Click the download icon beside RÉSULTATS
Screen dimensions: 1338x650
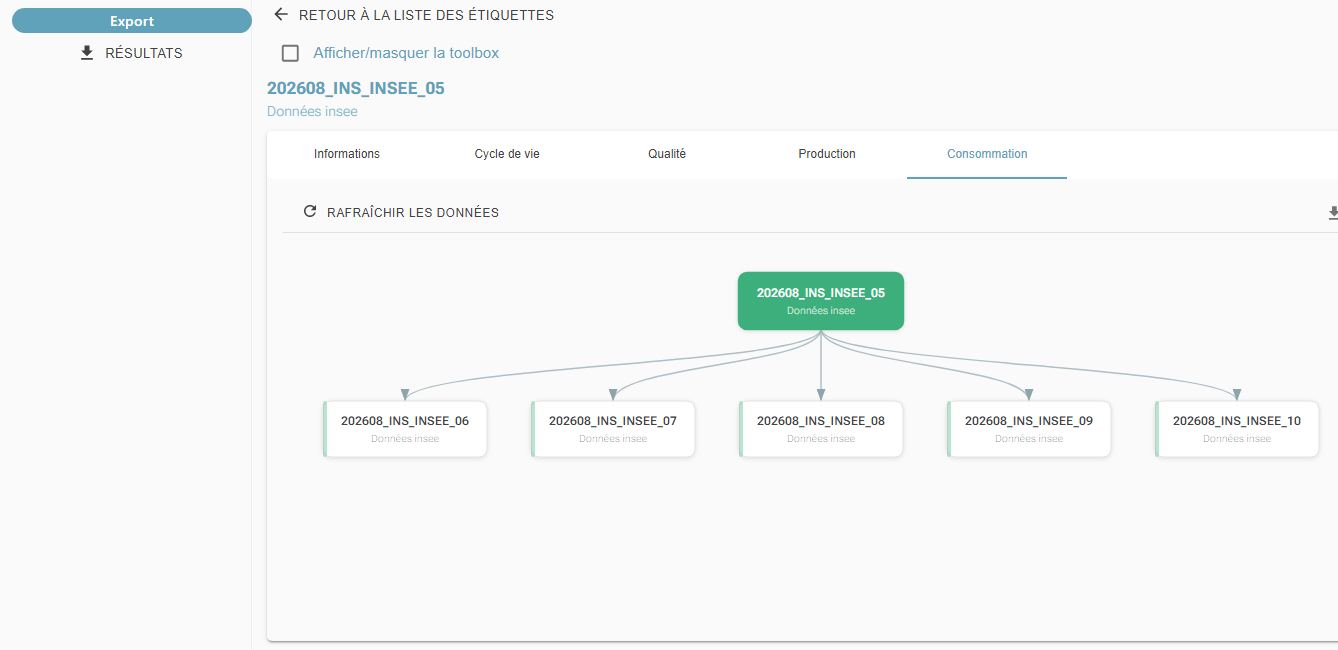(87, 53)
